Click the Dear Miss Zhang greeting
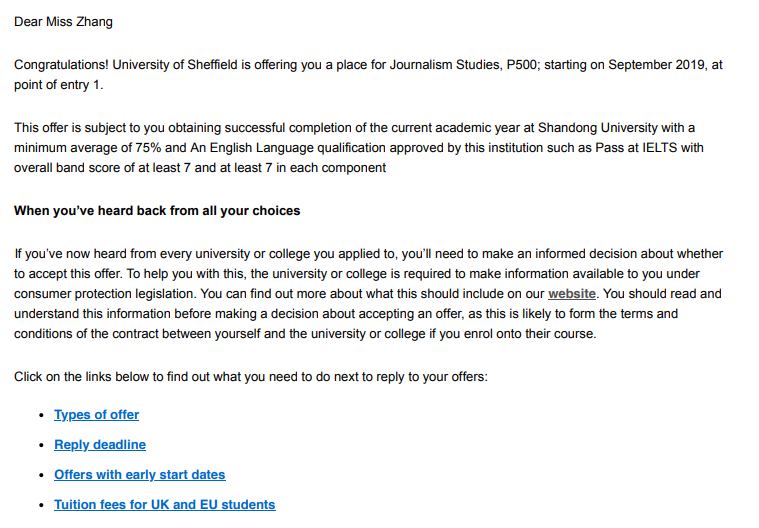Image resolution: width=759 pixels, height=528 pixels. click(63, 22)
